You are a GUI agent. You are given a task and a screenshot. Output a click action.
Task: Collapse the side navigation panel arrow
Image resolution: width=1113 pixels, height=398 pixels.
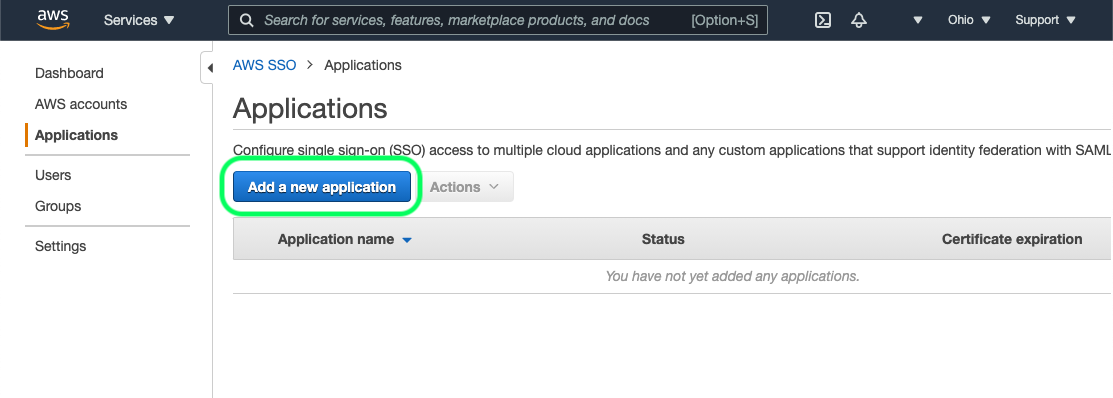point(209,69)
